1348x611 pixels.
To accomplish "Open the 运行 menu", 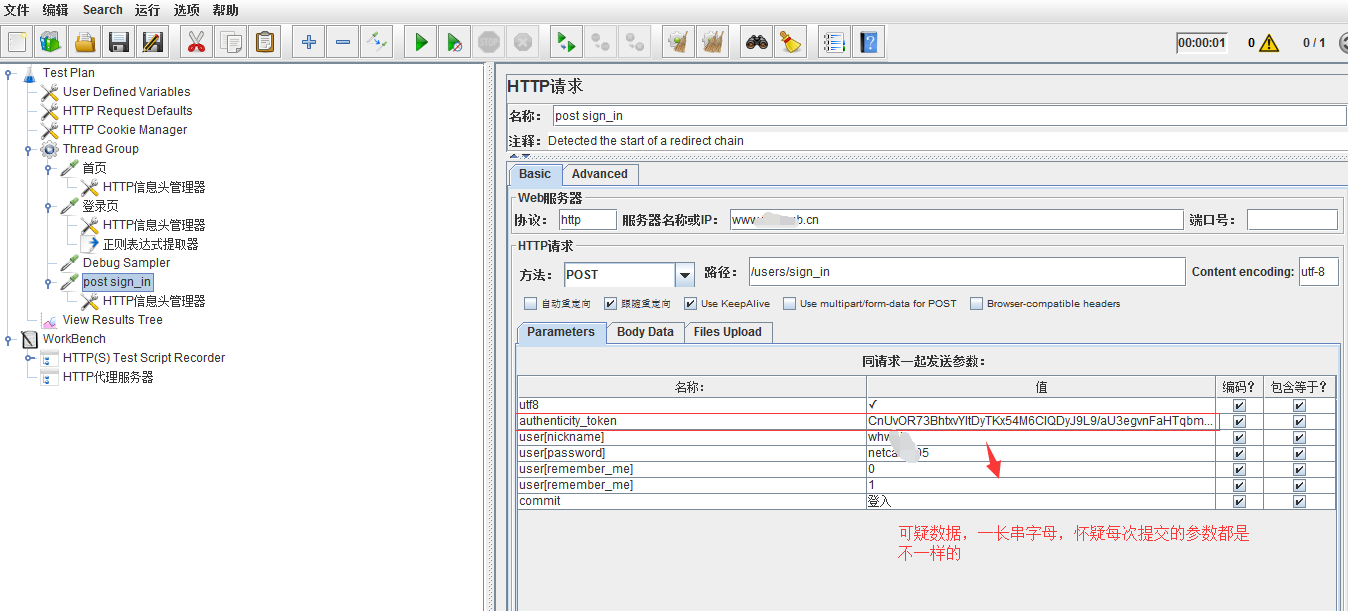I will point(147,10).
